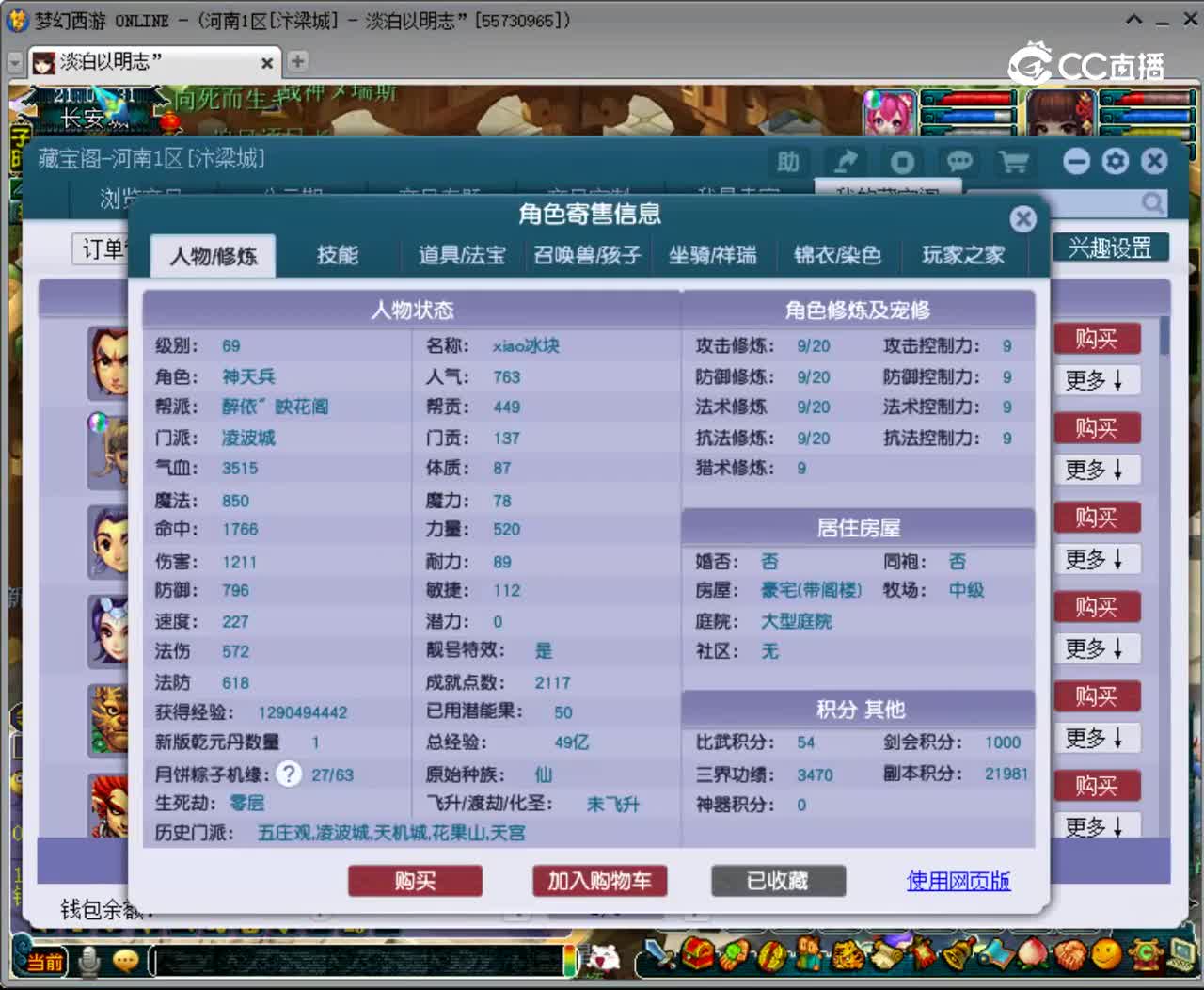
Task: Click the round stop icon in the 藏宝阁 header
Action: coord(902,162)
